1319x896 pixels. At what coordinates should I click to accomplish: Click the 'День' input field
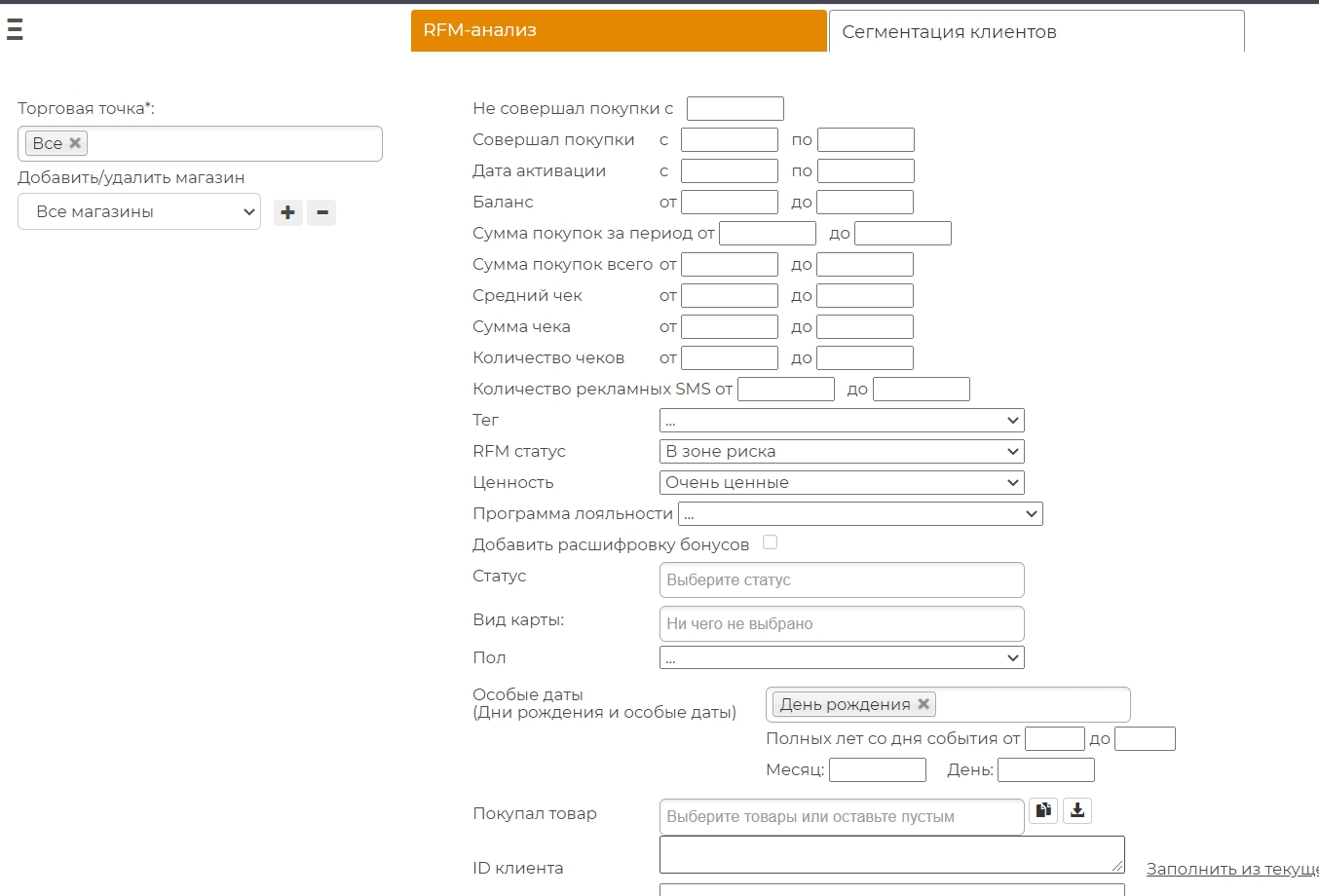point(1046,770)
